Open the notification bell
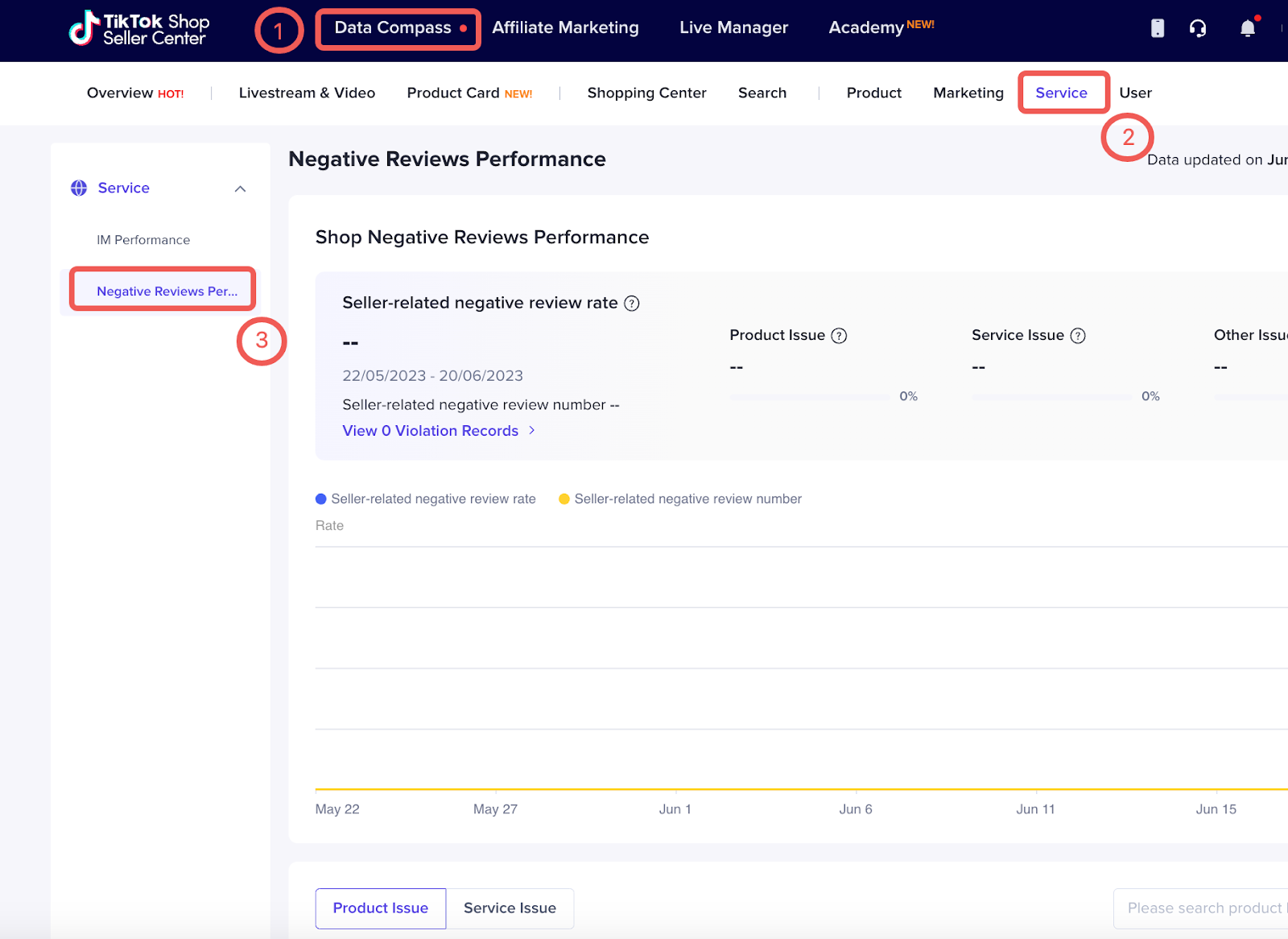The image size is (1288, 939). (1247, 28)
